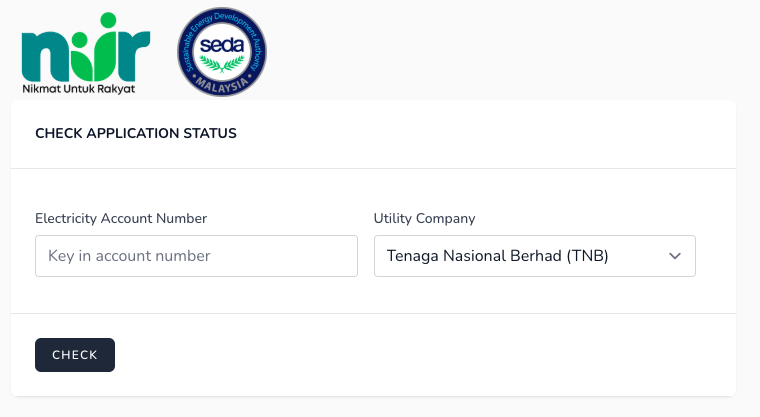Screen dimensions: 760x417
Task: Click the "Key in account number" placeholder
Action: click(x=129, y=256)
